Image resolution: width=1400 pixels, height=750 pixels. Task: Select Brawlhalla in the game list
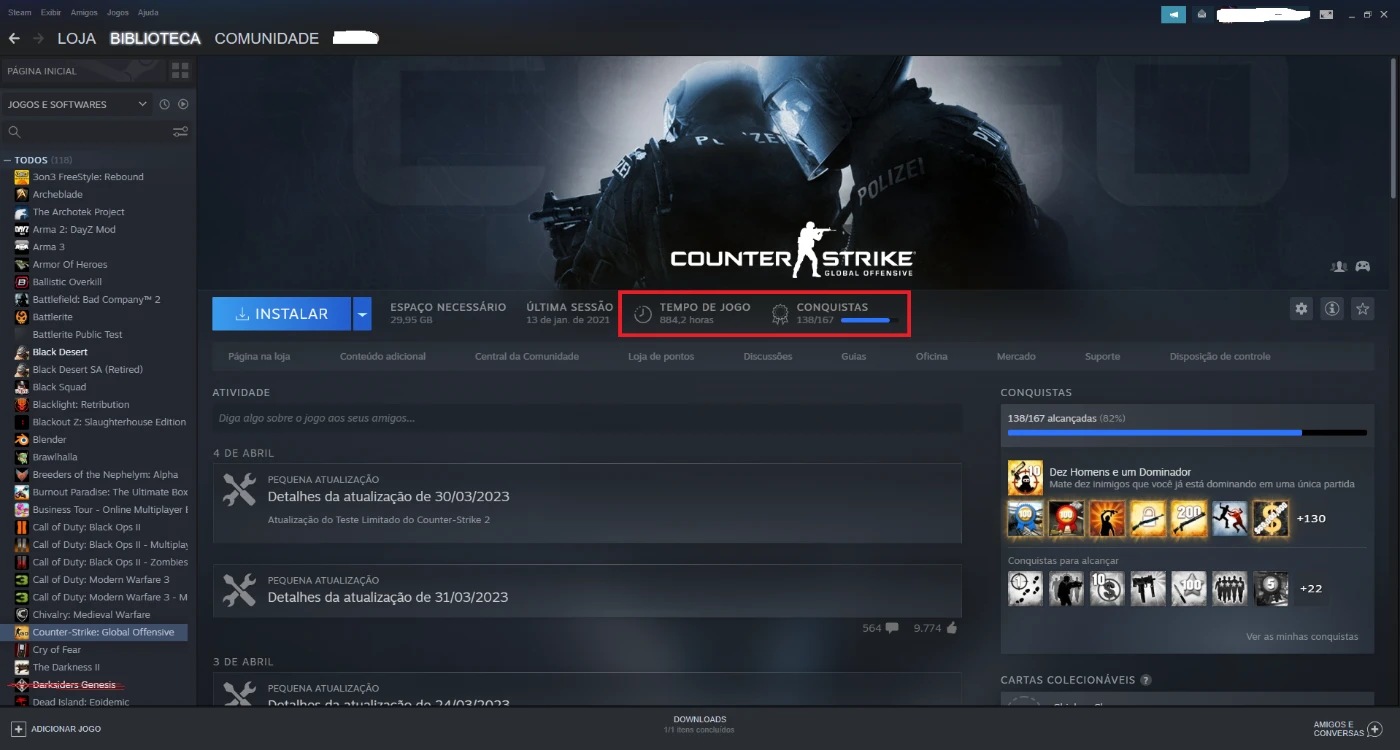[x=55, y=457]
